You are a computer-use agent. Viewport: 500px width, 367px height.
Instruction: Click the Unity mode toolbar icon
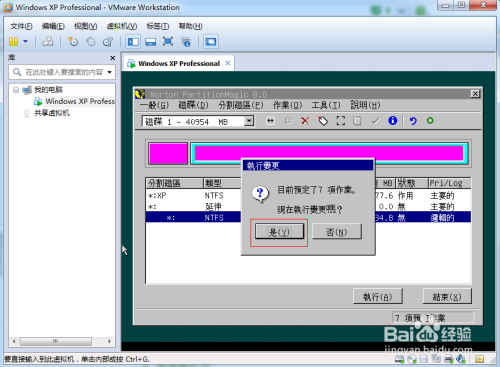pyautogui.click(x=186, y=42)
